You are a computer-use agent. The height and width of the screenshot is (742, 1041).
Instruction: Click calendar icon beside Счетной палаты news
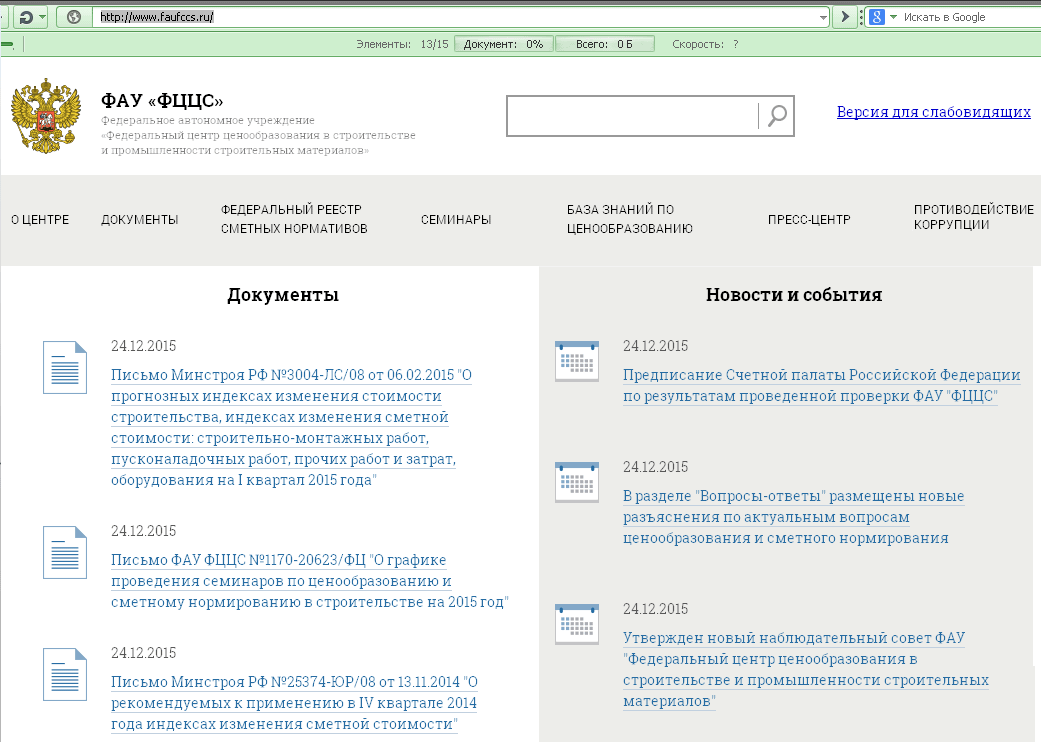(576, 361)
